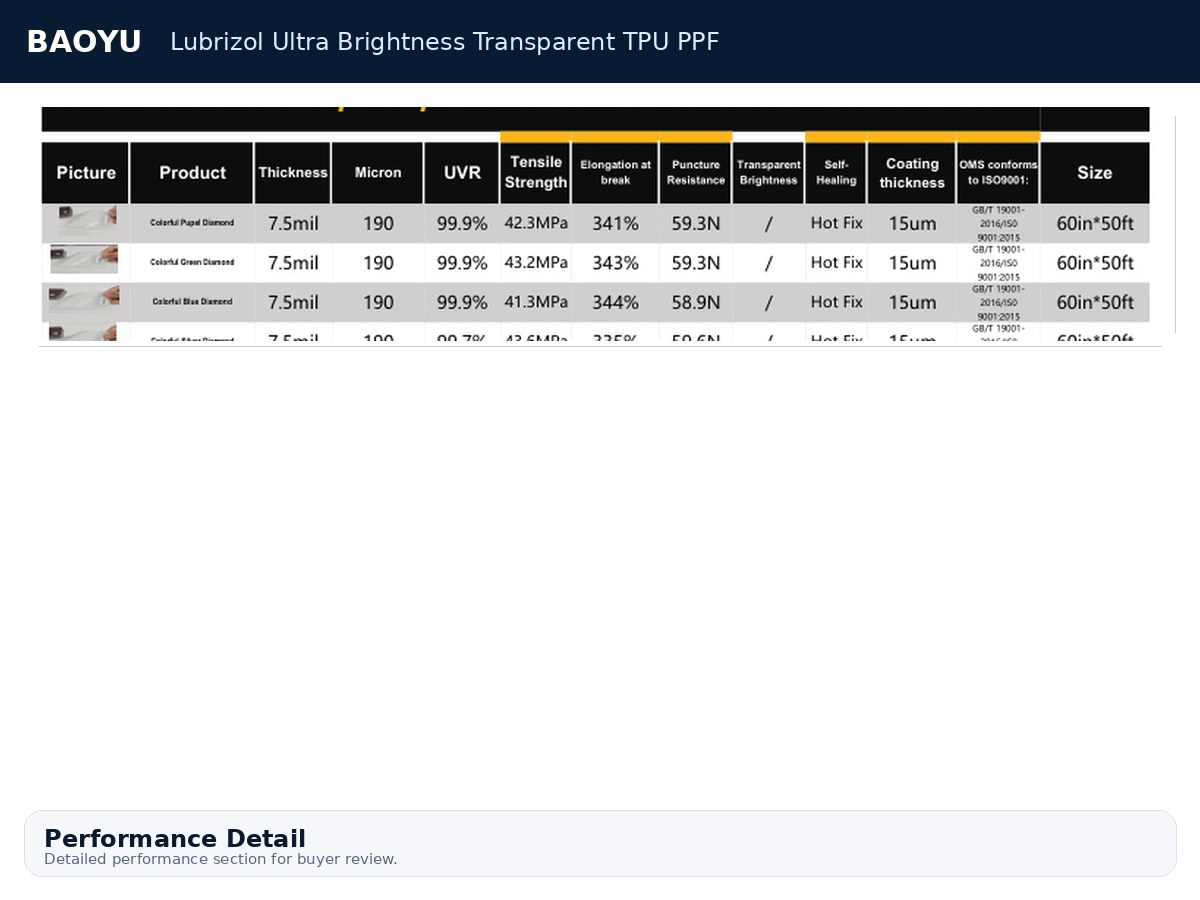Click 7.5mil in Colorful Blue Diamond row

[x=293, y=302]
